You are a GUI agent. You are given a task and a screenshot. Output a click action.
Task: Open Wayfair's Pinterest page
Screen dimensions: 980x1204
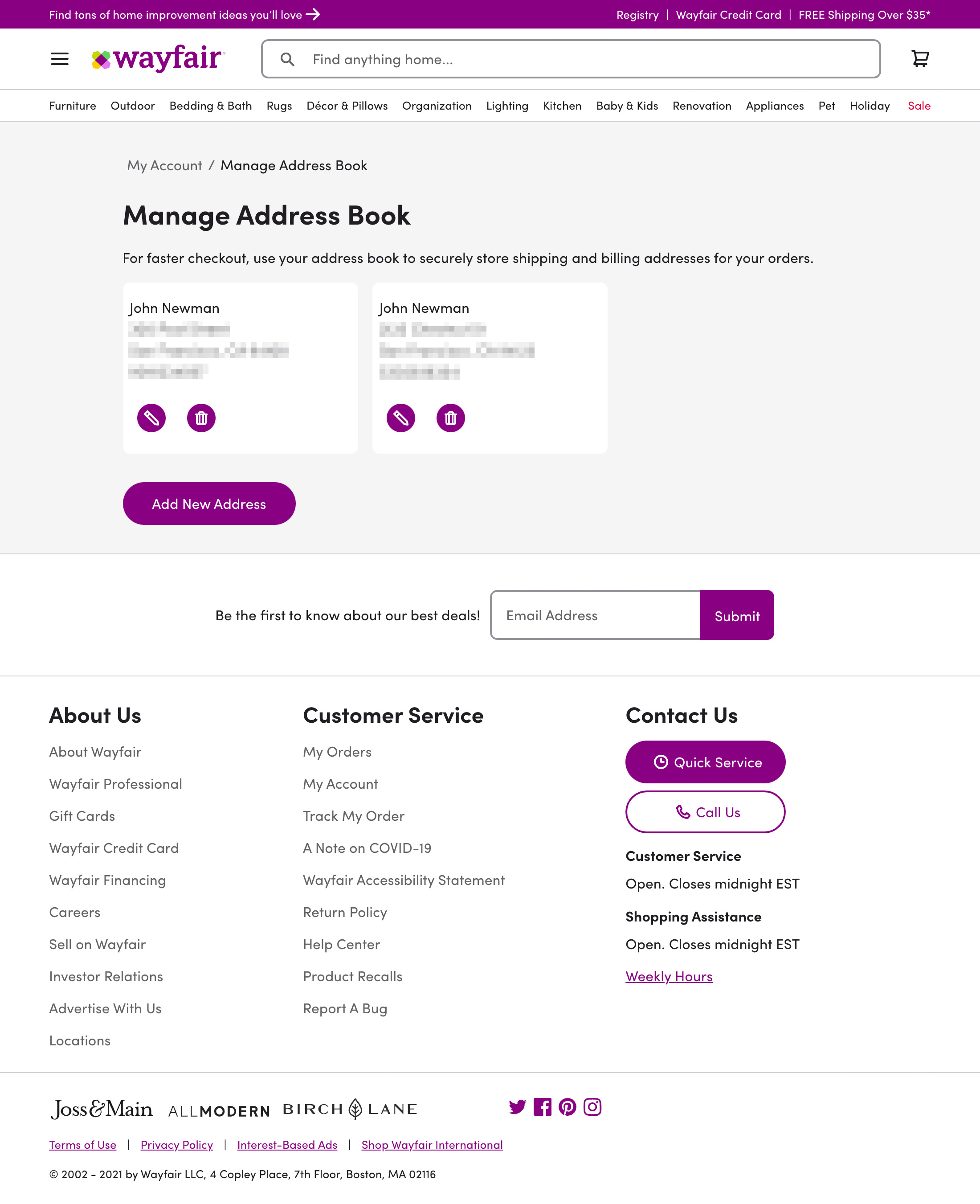click(x=568, y=1107)
